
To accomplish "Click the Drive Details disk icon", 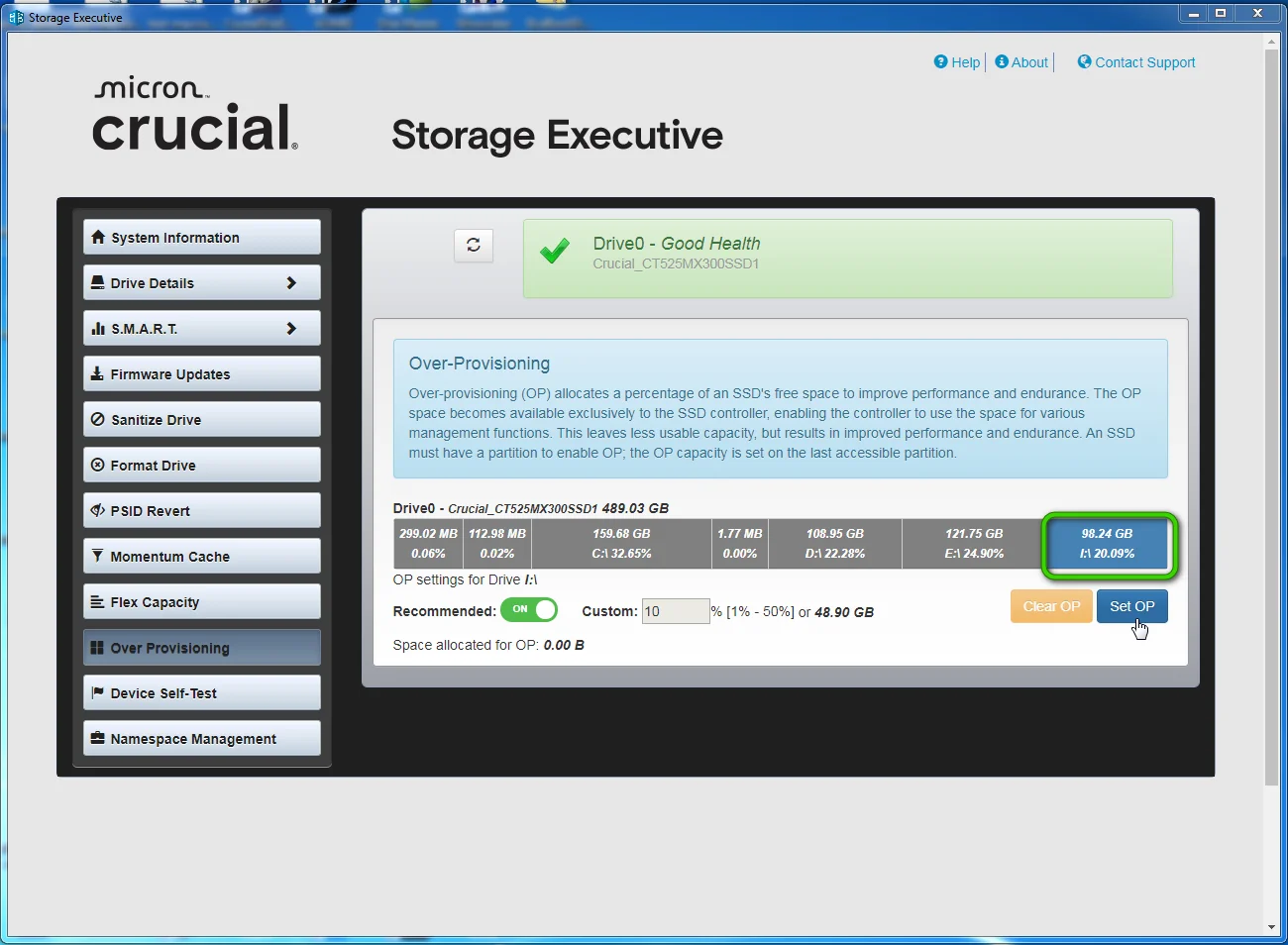I will (x=98, y=283).
